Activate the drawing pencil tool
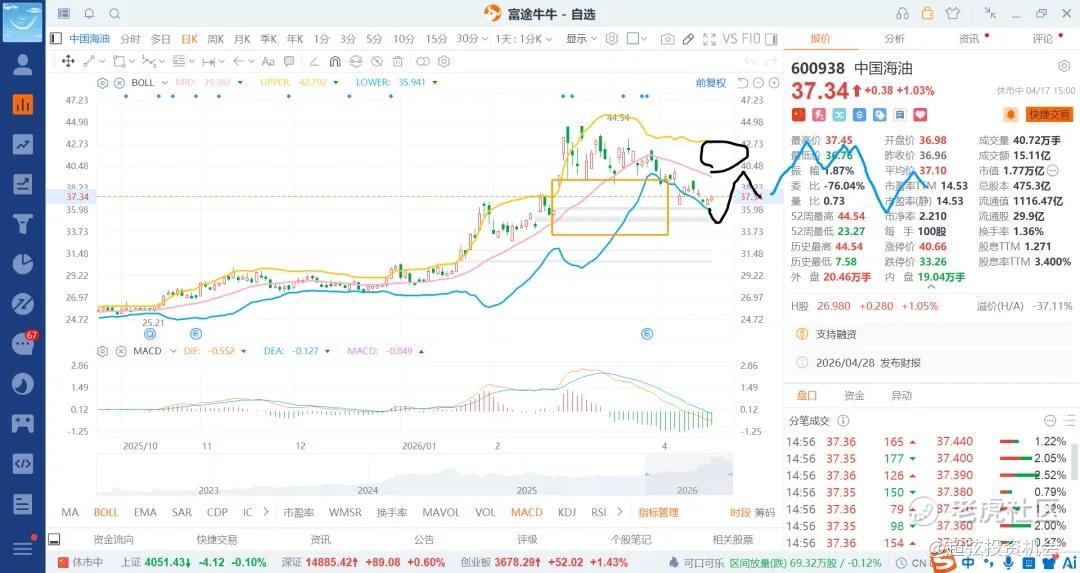Viewport: 1080px width, 573px height. 688,39
